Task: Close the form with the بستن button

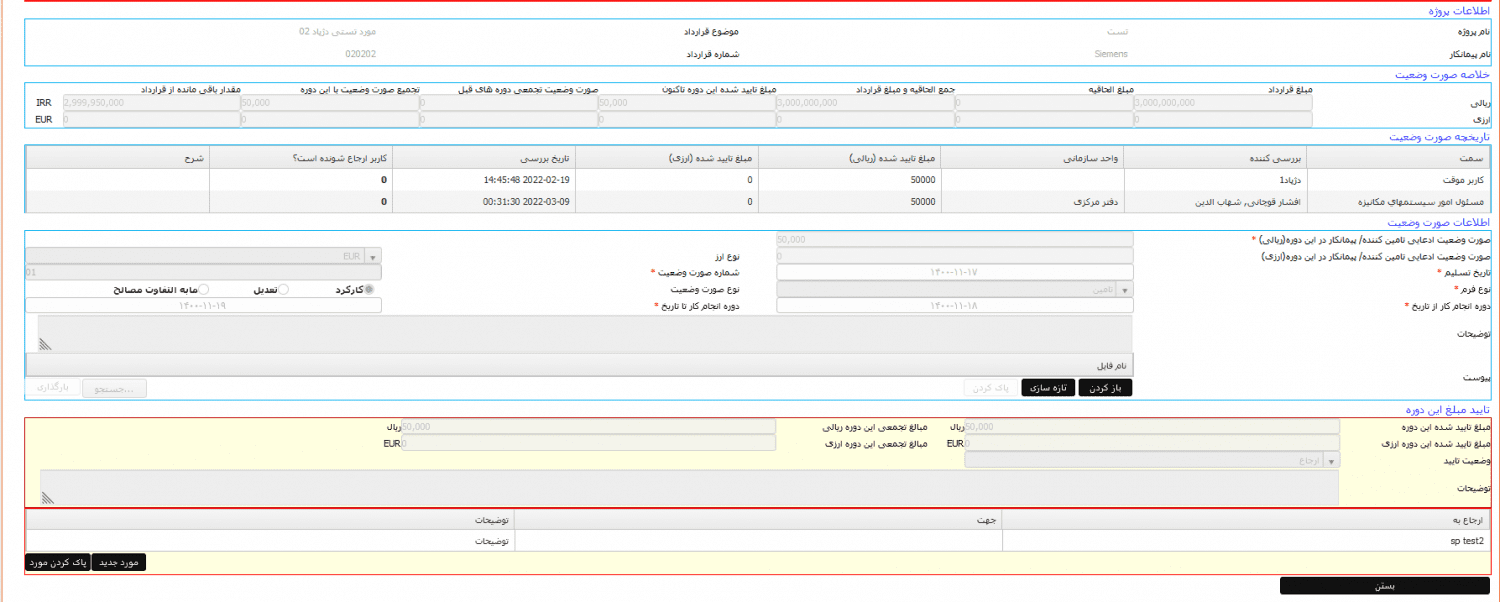Action: point(1385,586)
